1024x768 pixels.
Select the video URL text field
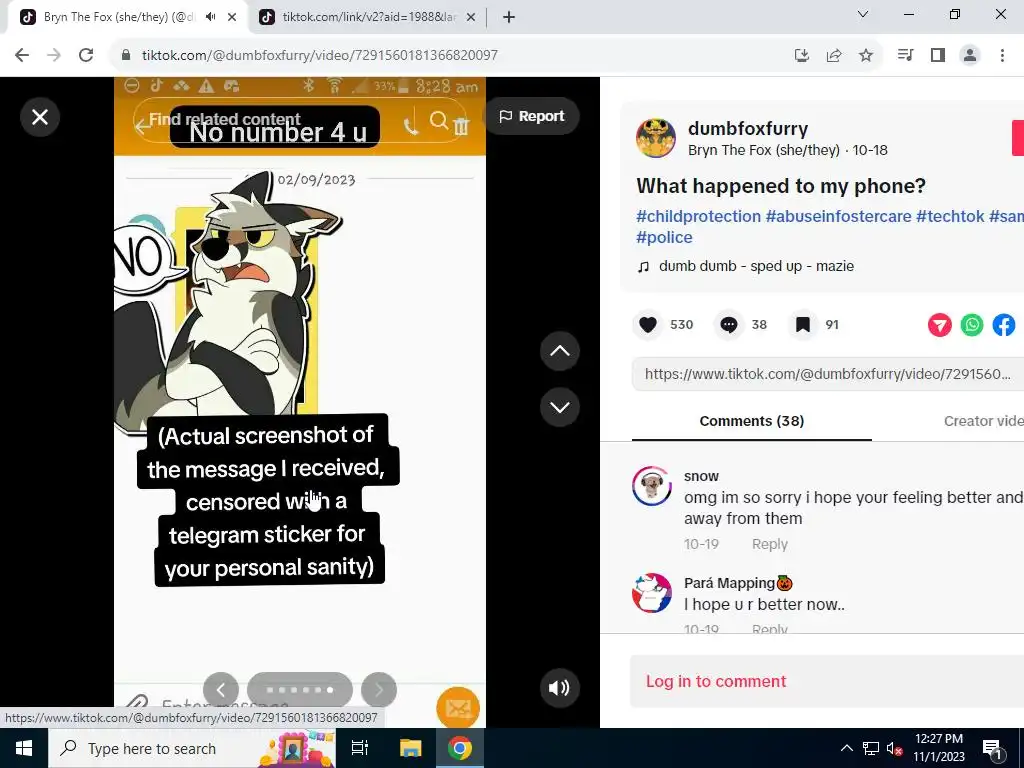point(827,374)
